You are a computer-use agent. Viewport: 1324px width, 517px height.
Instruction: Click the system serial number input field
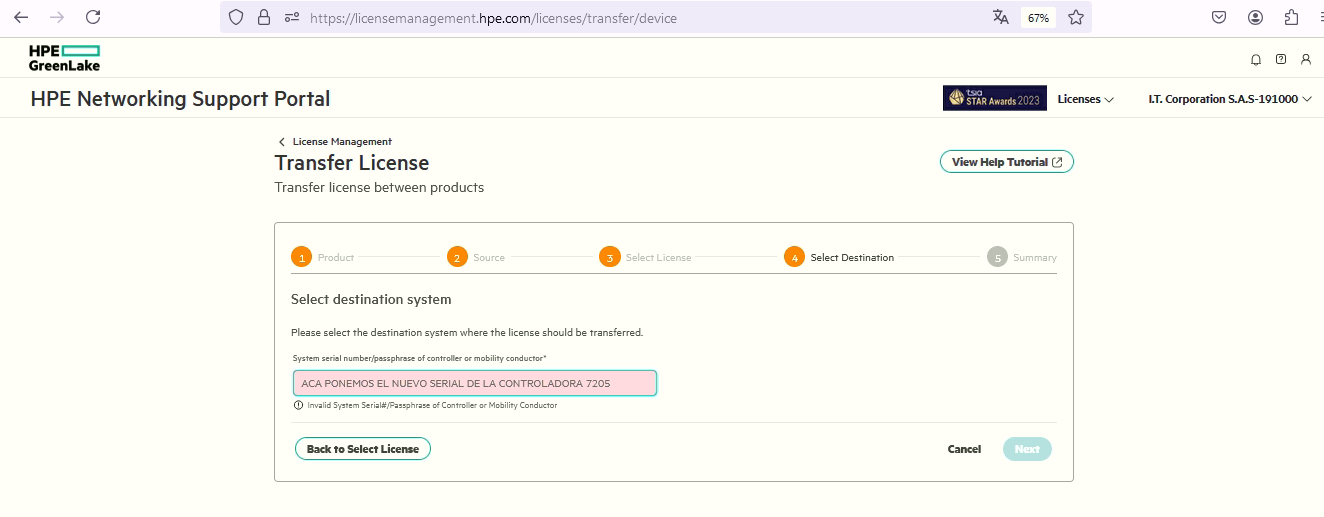(474, 383)
